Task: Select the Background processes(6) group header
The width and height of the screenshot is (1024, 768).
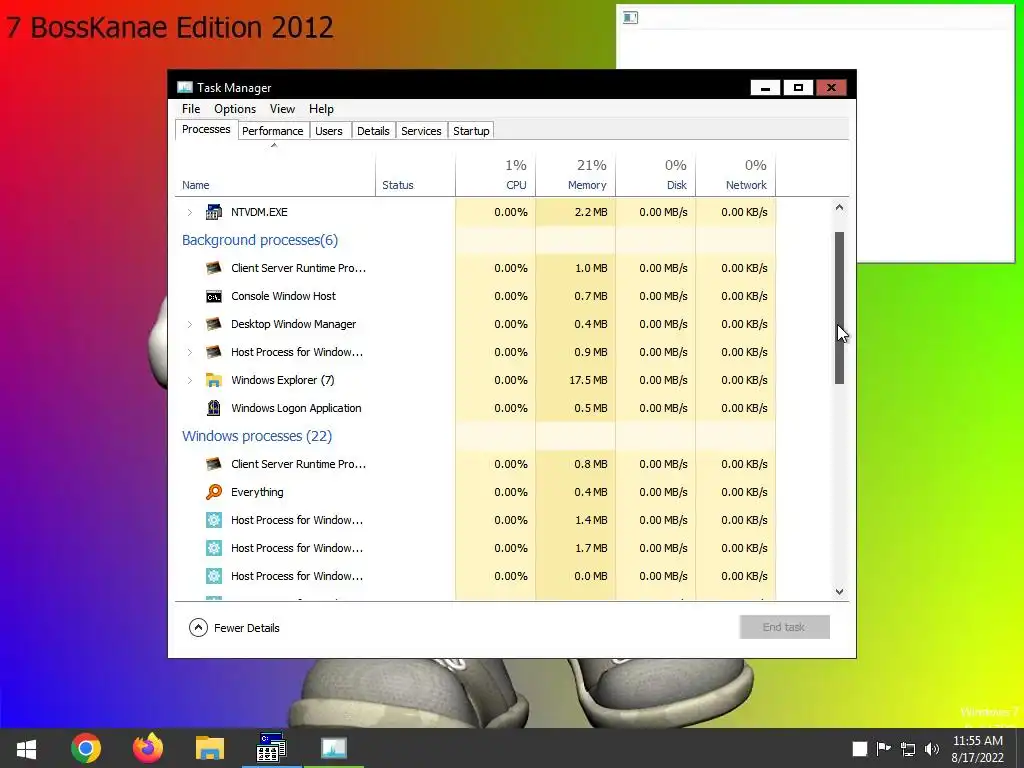Action: pyautogui.click(x=260, y=240)
